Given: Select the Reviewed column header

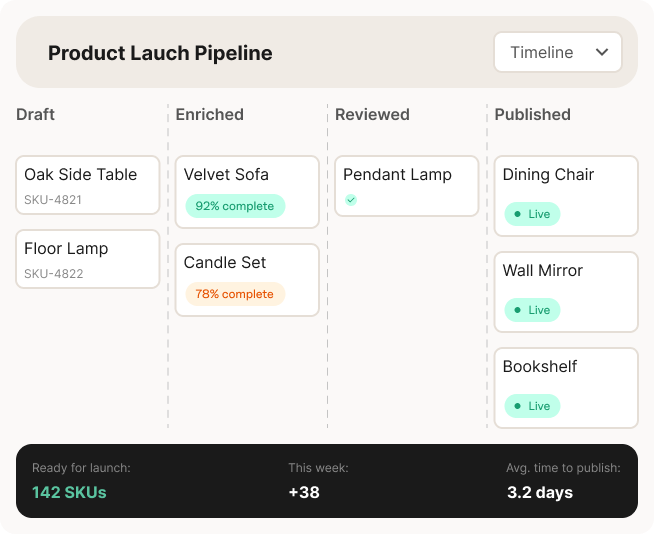Looking at the screenshot, I should (x=372, y=114).
